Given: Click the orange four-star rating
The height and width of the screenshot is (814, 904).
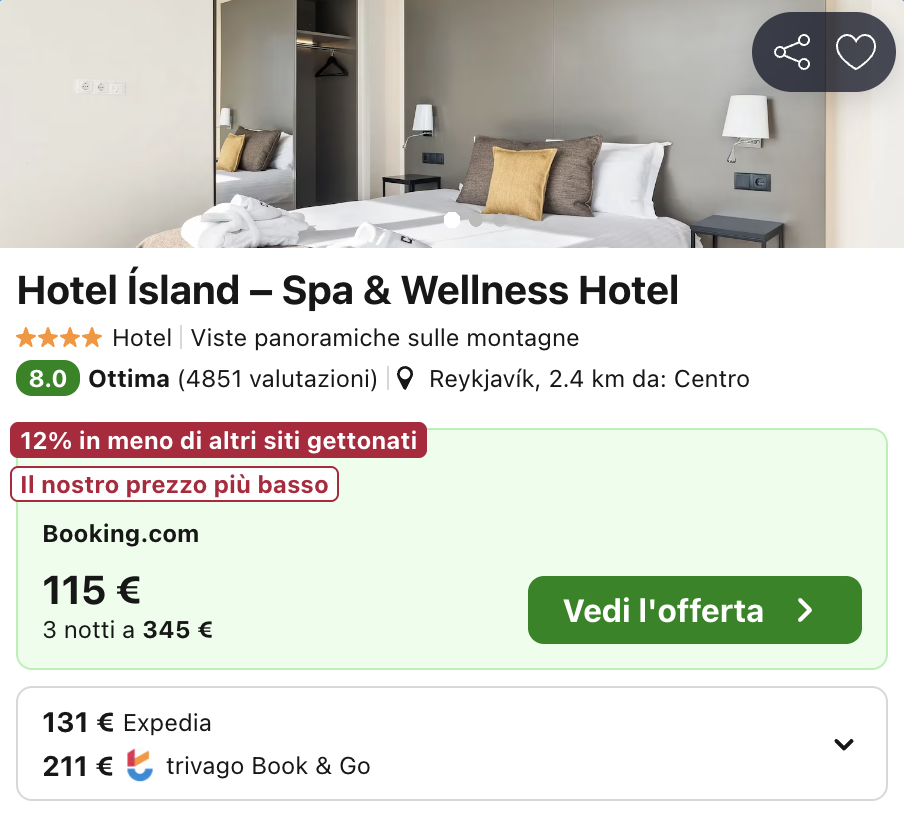Looking at the screenshot, I should point(59,338).
